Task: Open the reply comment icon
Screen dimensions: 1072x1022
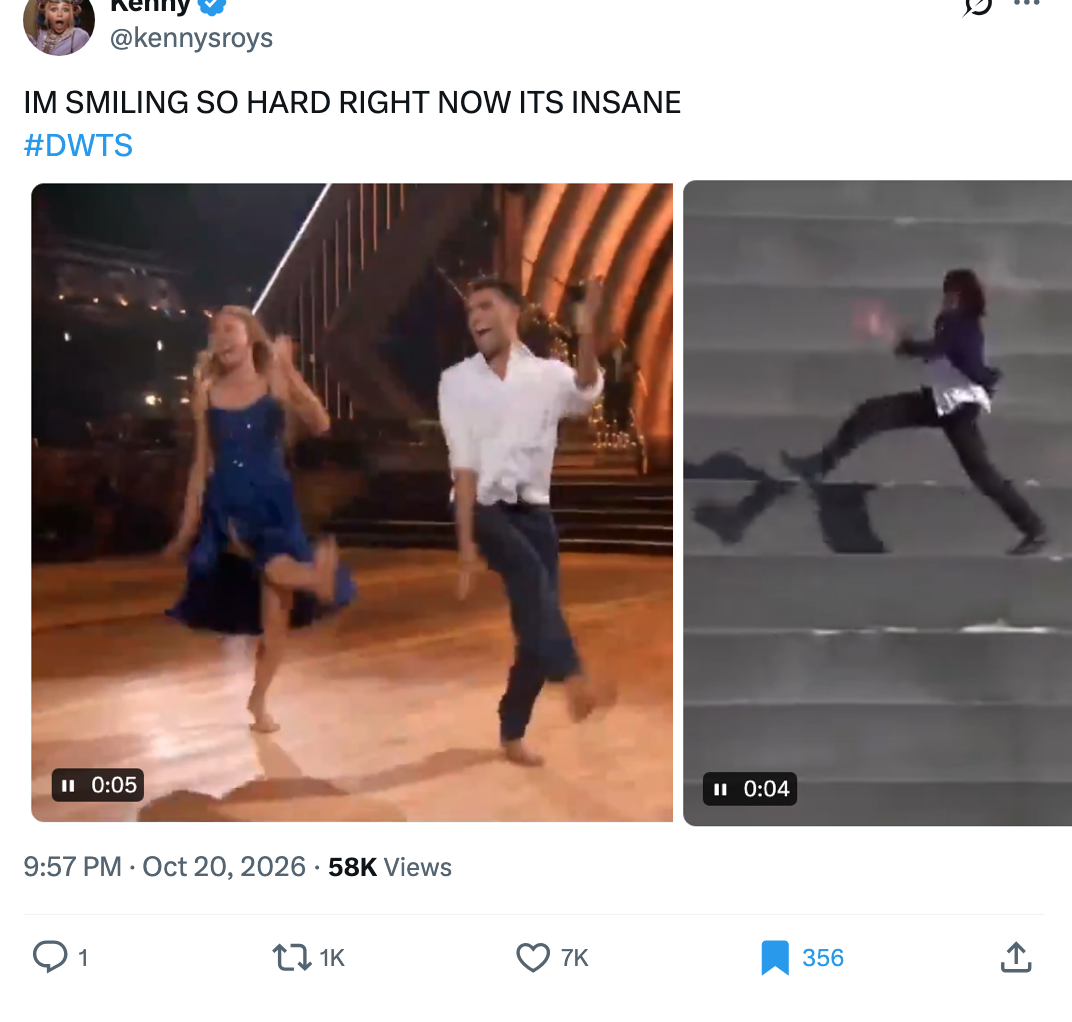Action: 51,956
